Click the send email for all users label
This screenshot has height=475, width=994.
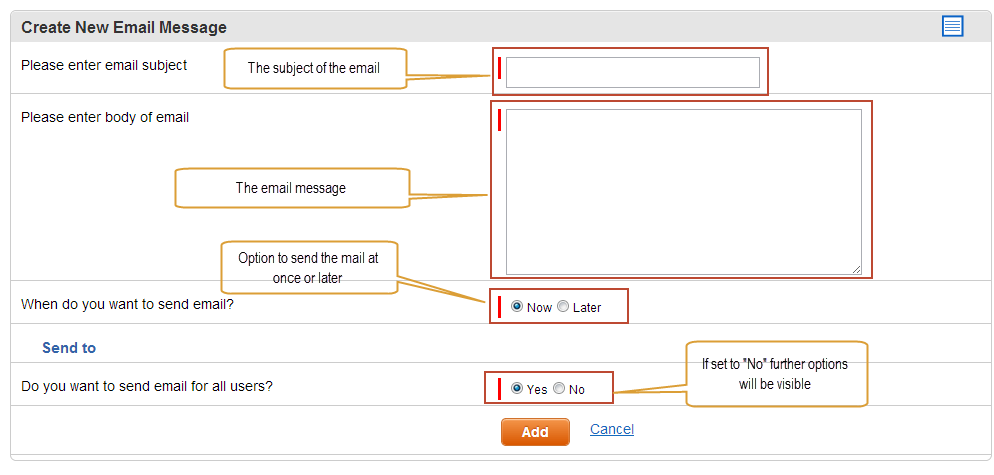146,386
